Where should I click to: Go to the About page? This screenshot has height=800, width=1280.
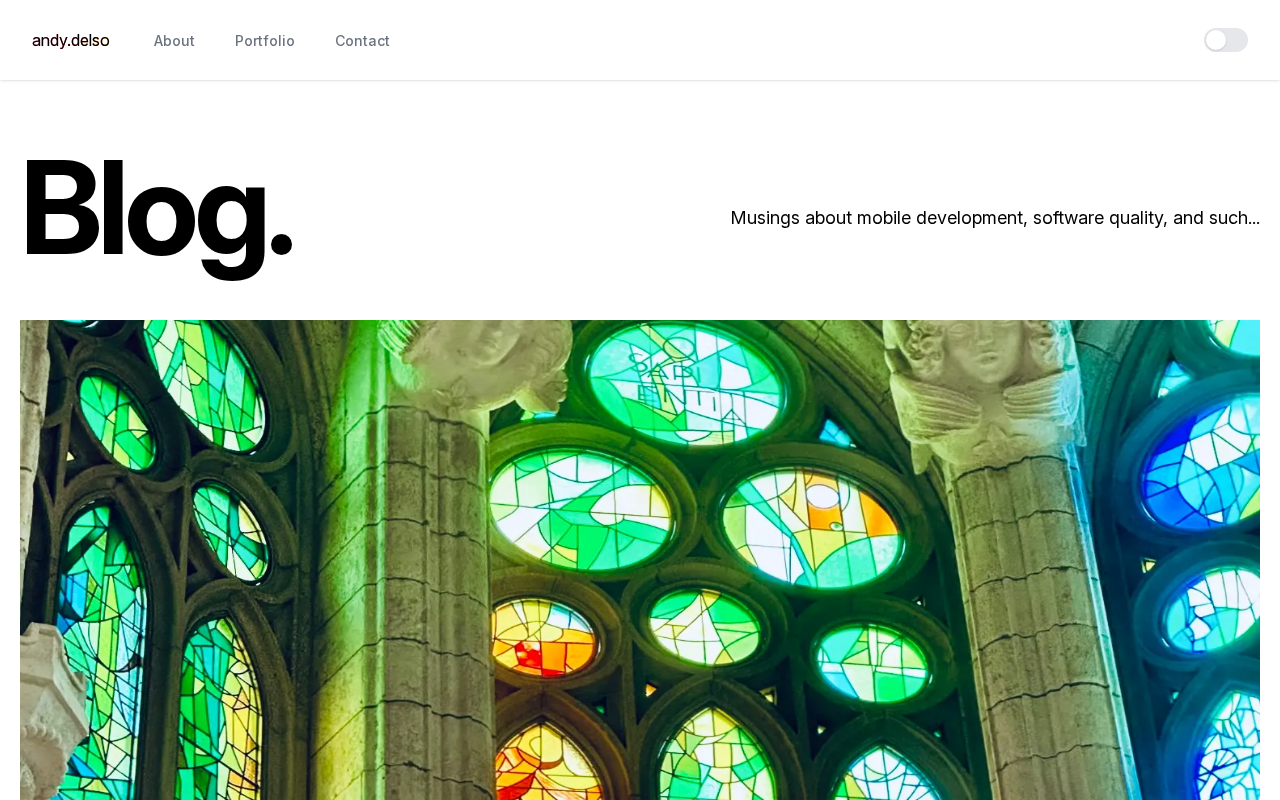point(174,41)
